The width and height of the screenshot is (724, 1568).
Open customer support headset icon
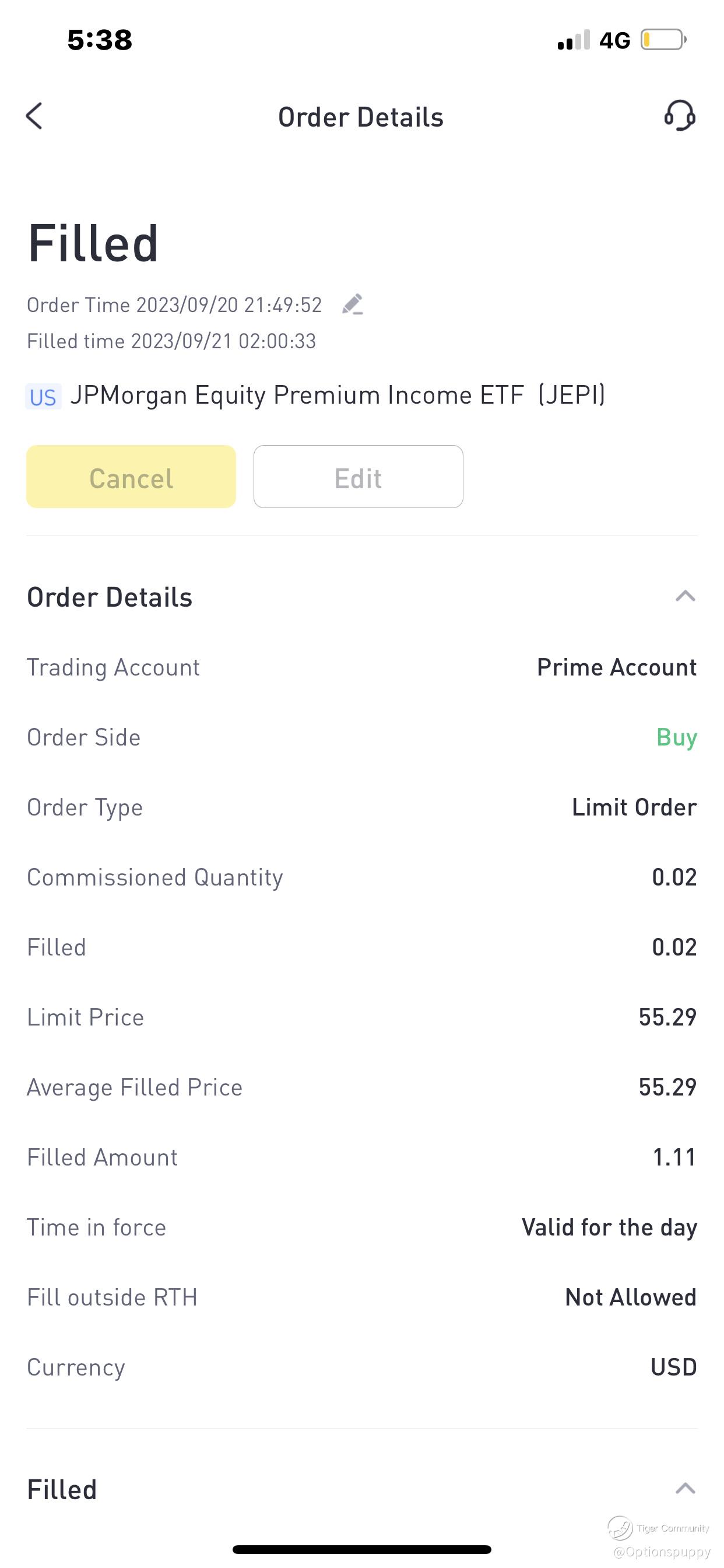(x=680, y=116)
